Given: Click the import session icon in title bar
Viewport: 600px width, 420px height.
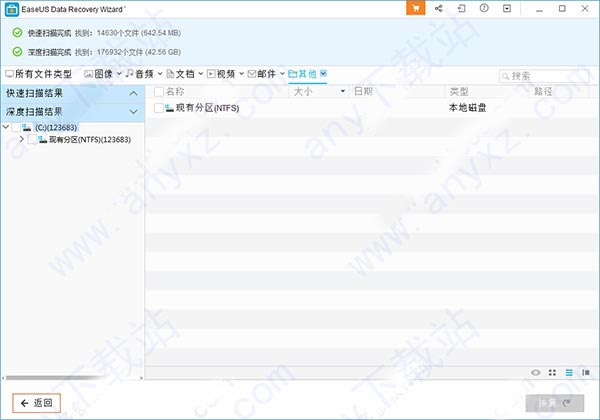Looking at the screenshot, I should tap(461, 8).
